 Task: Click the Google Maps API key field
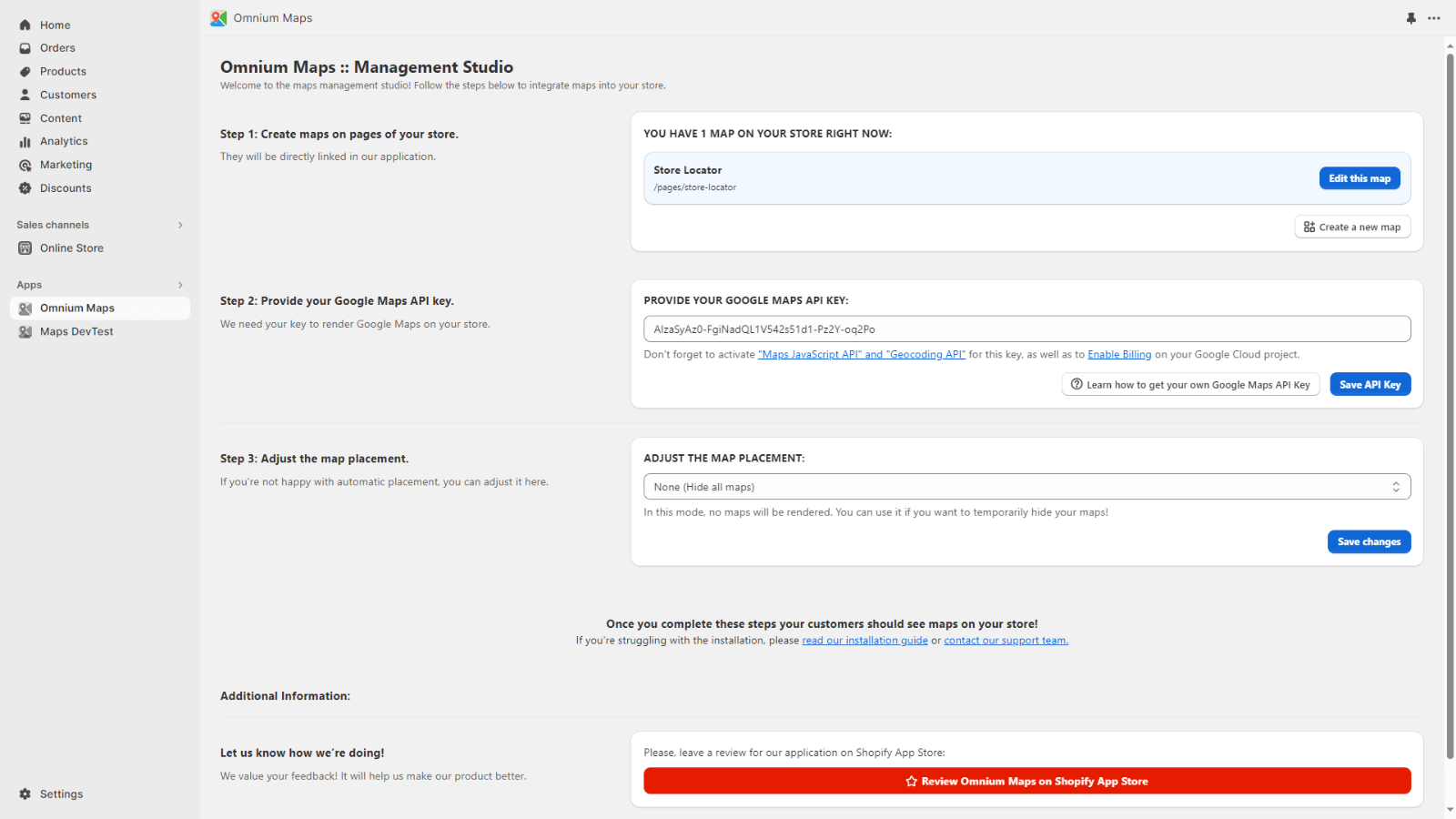coord(1026,329)
